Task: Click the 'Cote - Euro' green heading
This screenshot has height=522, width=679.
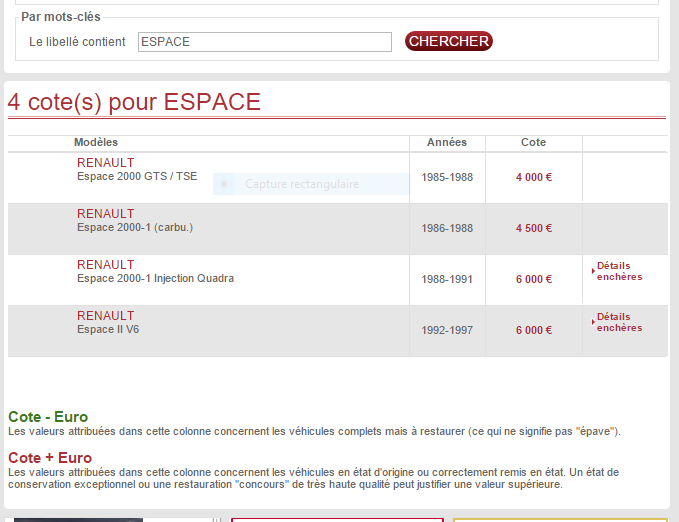Action: pyautogui.click(x=48, y=417)
